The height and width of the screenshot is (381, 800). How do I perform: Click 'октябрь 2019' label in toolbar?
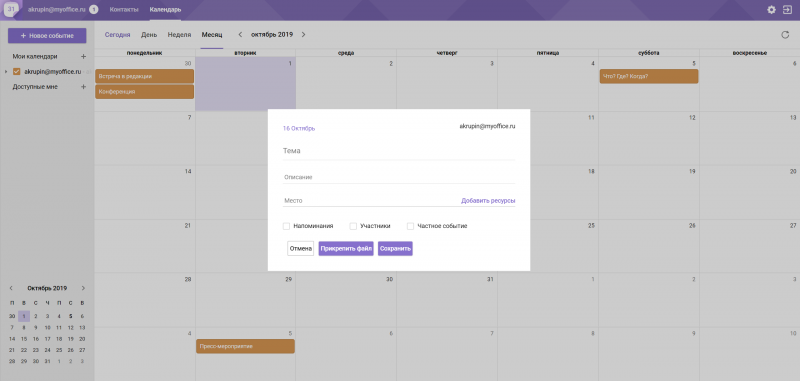click(x=272, y=35)
